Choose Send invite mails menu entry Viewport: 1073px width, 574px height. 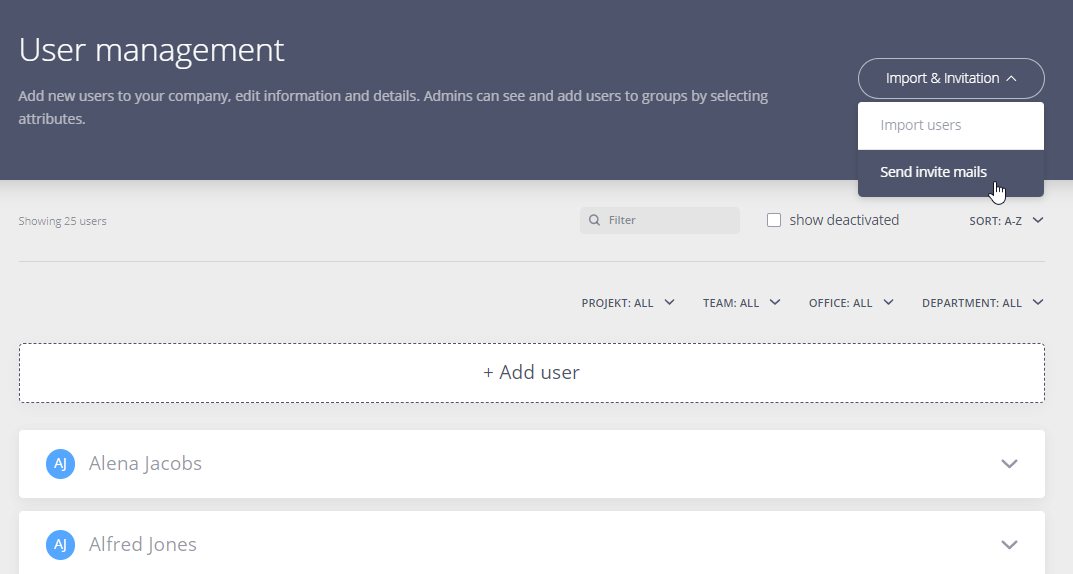[951, 172]
